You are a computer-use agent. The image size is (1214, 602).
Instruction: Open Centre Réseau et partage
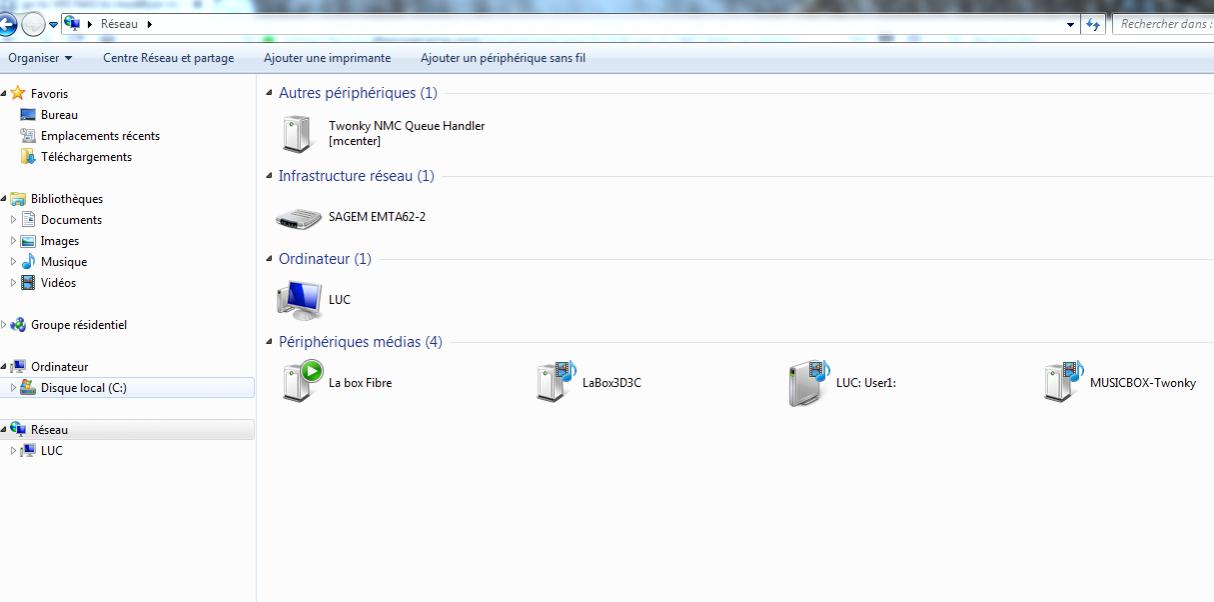[168, 58]
